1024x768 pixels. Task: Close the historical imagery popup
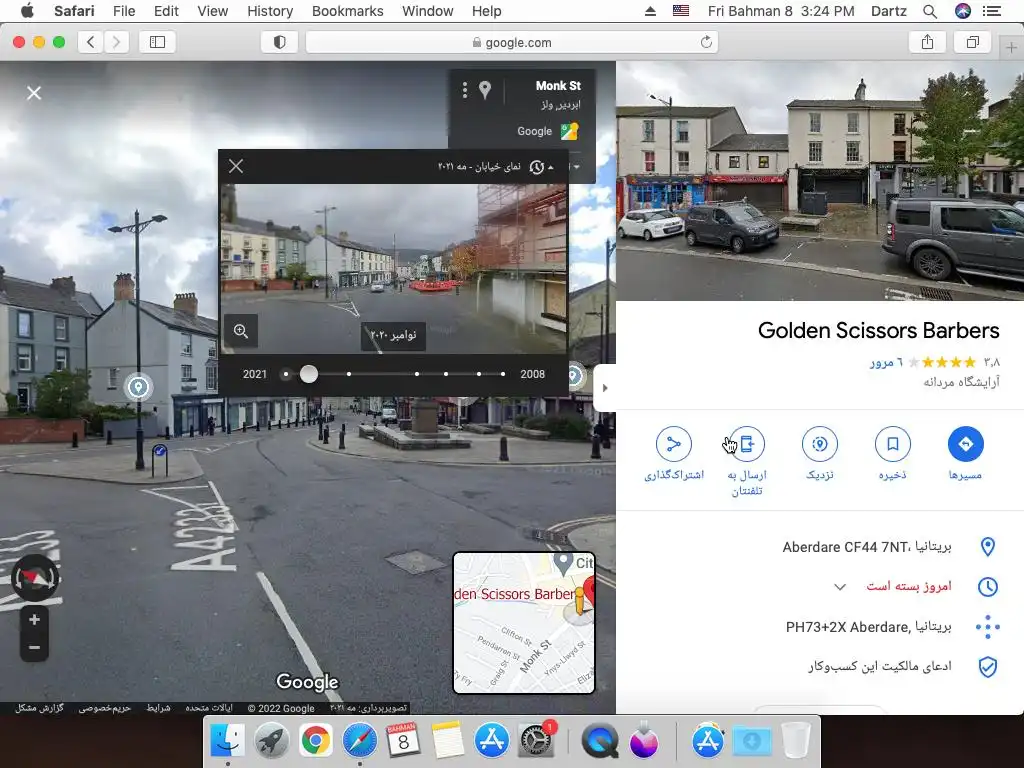(x=236, y=166)
